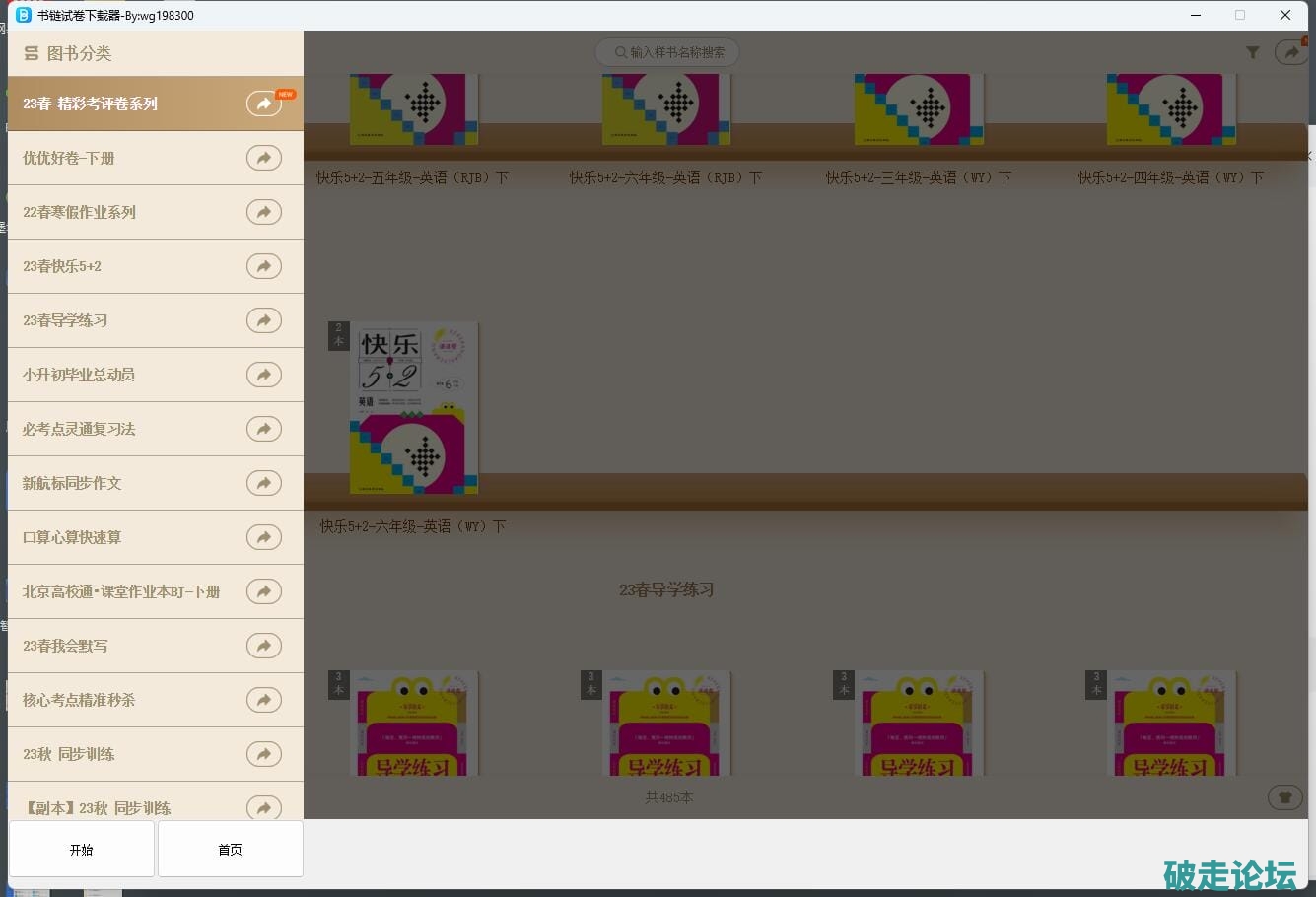Click the search magnifier icon

621,52
